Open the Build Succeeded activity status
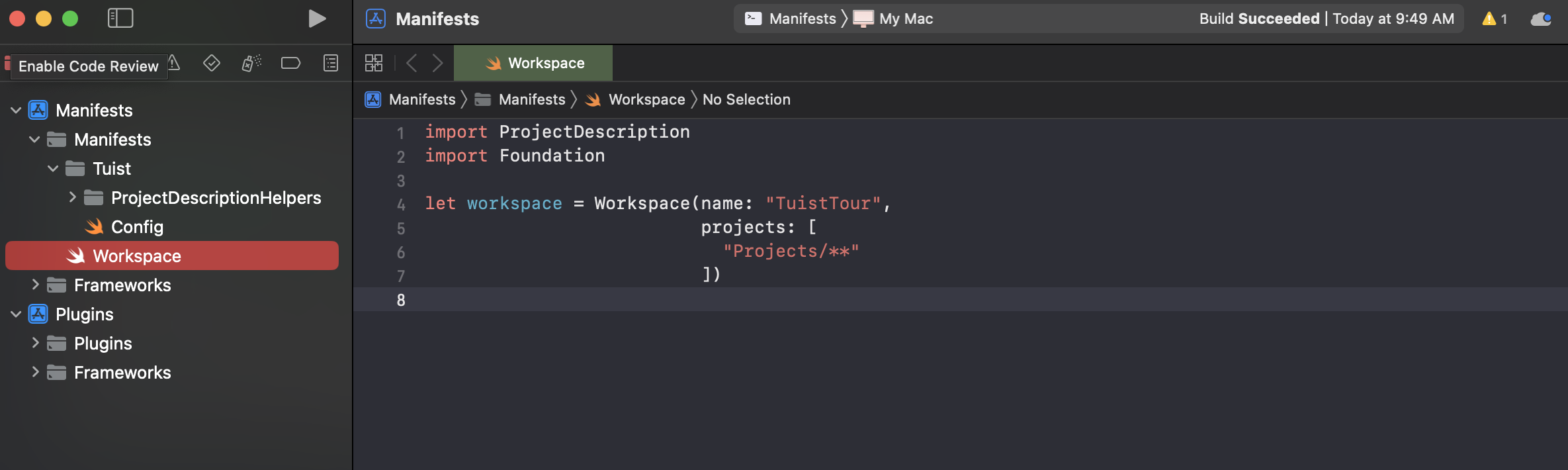 [x=1327, y=19]
